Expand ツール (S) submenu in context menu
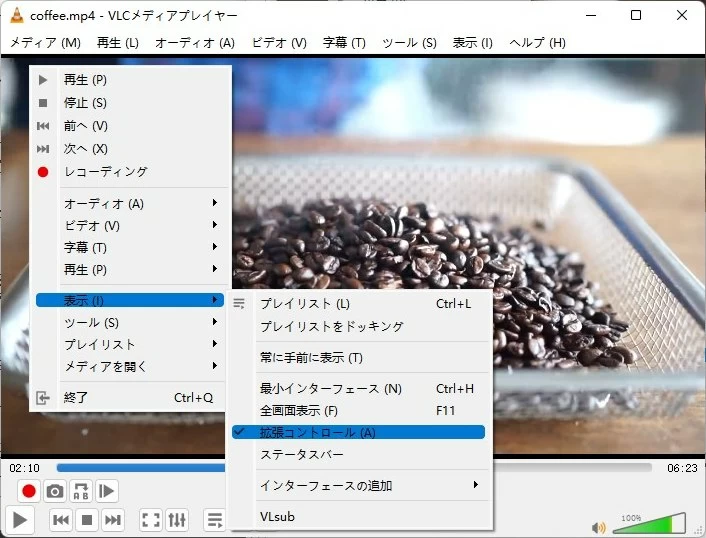 pyautogui.click(x=130, y=323)
